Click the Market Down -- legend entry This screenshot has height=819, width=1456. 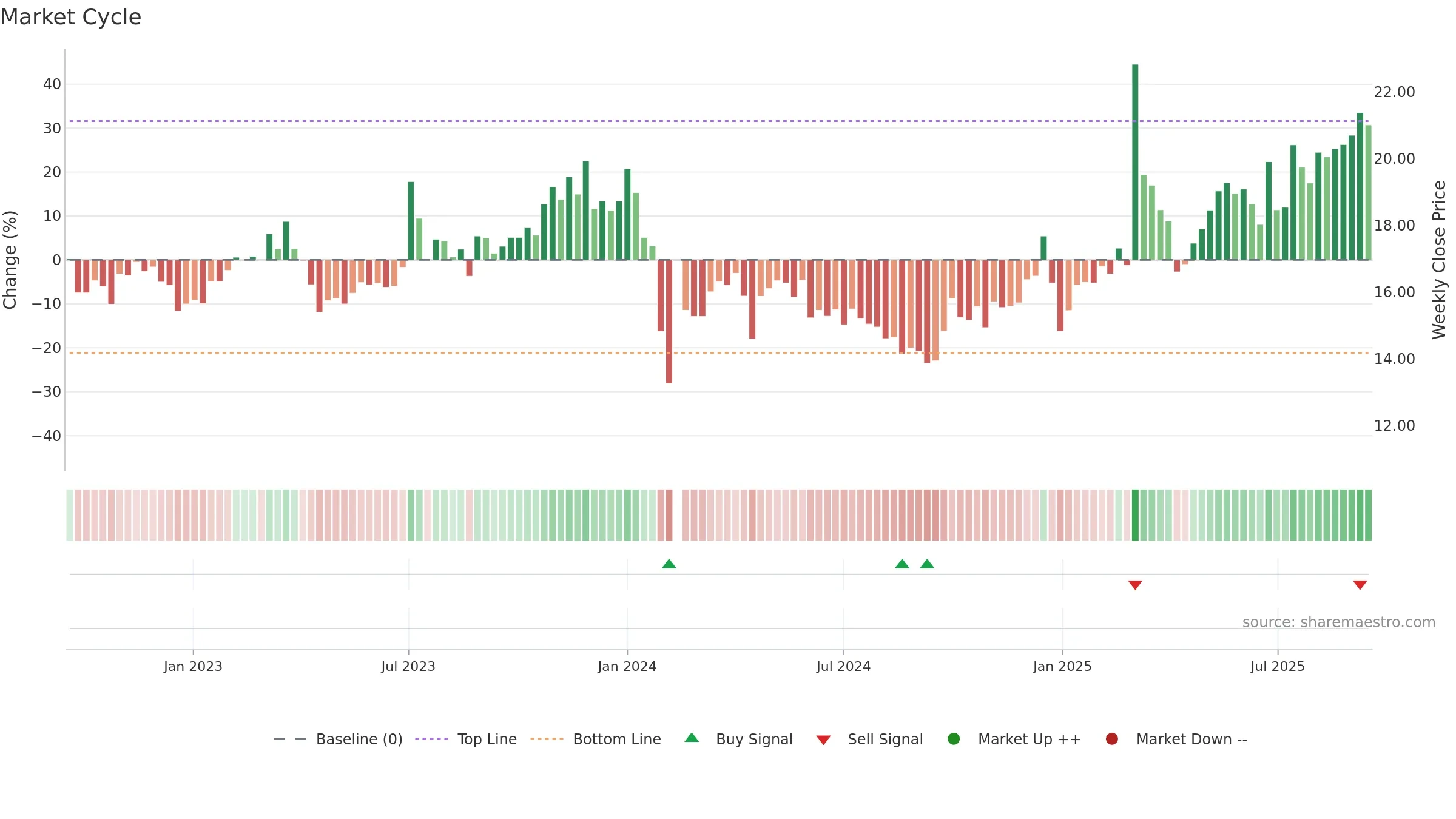point(1176,739)
